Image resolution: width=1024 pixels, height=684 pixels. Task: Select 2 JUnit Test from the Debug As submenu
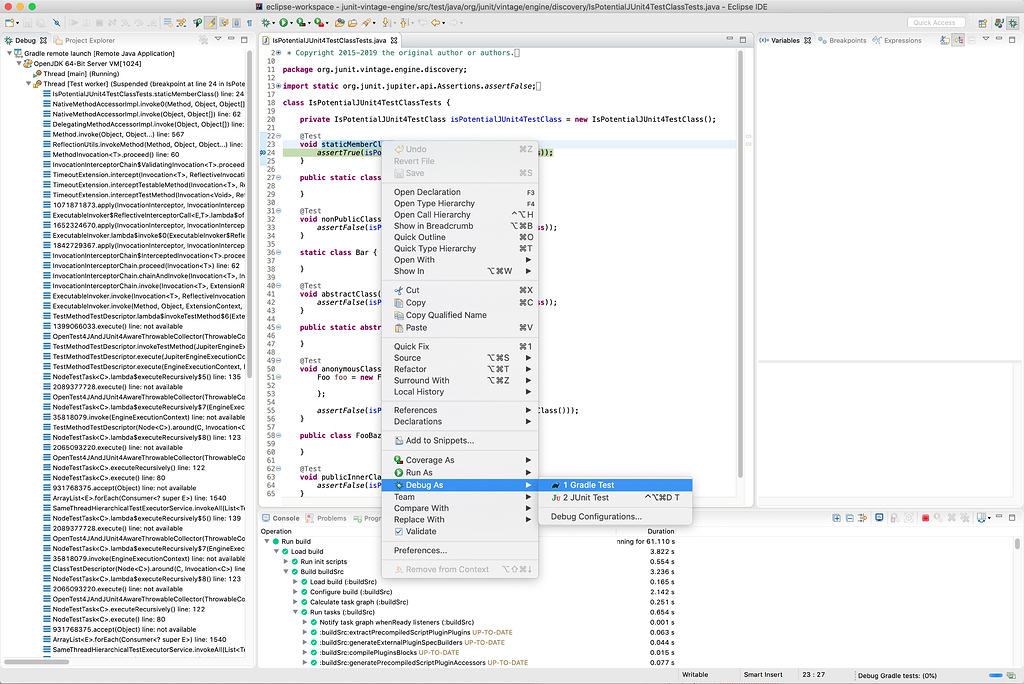590,497
